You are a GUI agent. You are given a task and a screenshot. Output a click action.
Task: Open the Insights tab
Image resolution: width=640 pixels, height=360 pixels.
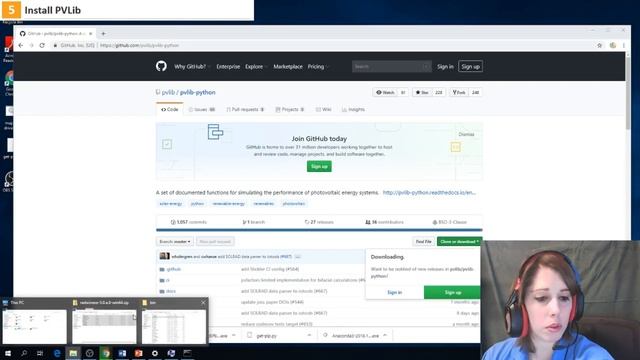[x=353, y=109]
